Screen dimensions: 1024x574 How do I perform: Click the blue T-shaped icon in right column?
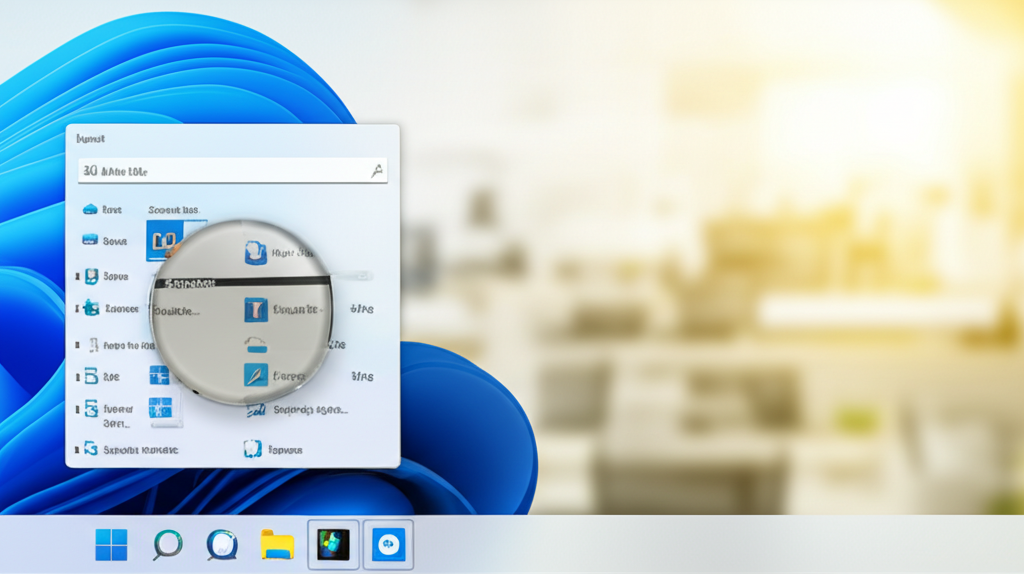coord(256,309)
